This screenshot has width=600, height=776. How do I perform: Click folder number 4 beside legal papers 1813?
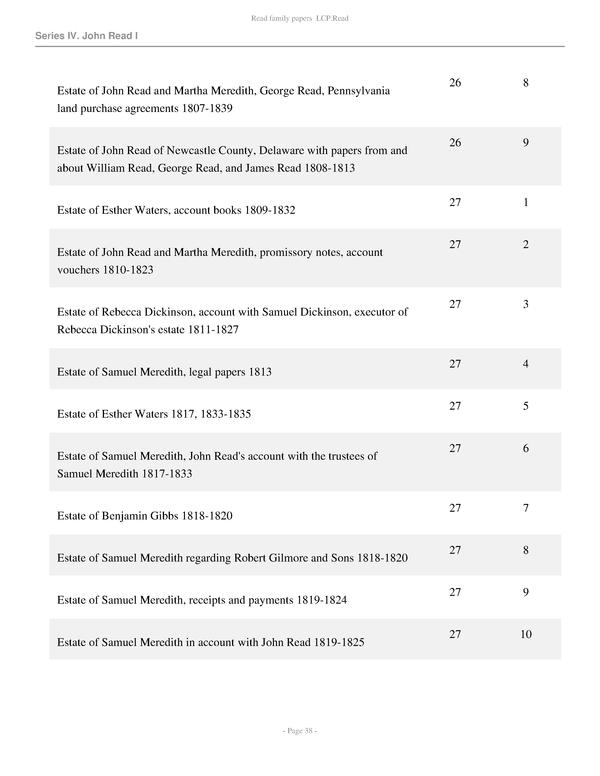(526, 364)
